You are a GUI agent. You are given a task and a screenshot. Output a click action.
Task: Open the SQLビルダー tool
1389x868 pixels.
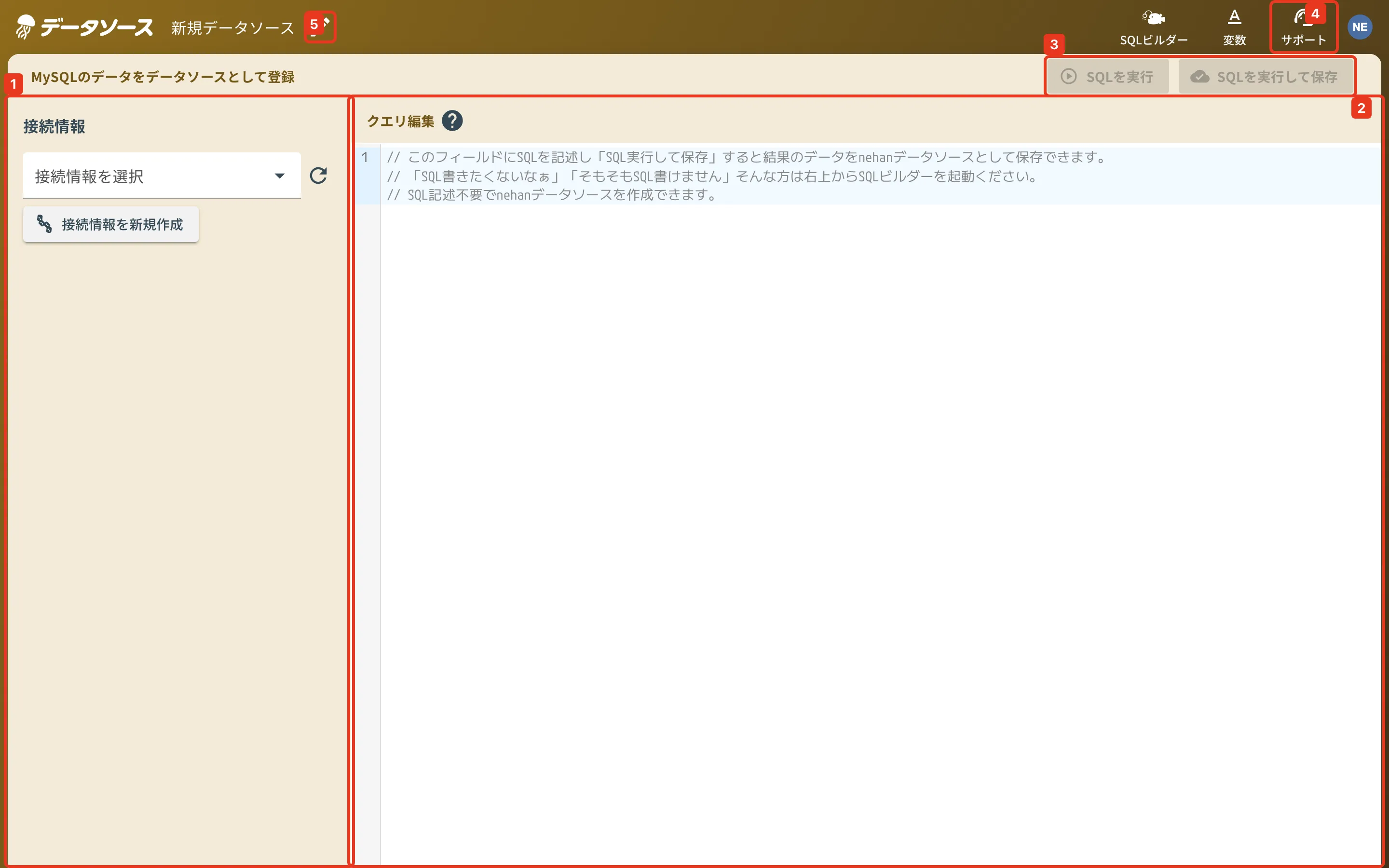tap(1154, 27)
